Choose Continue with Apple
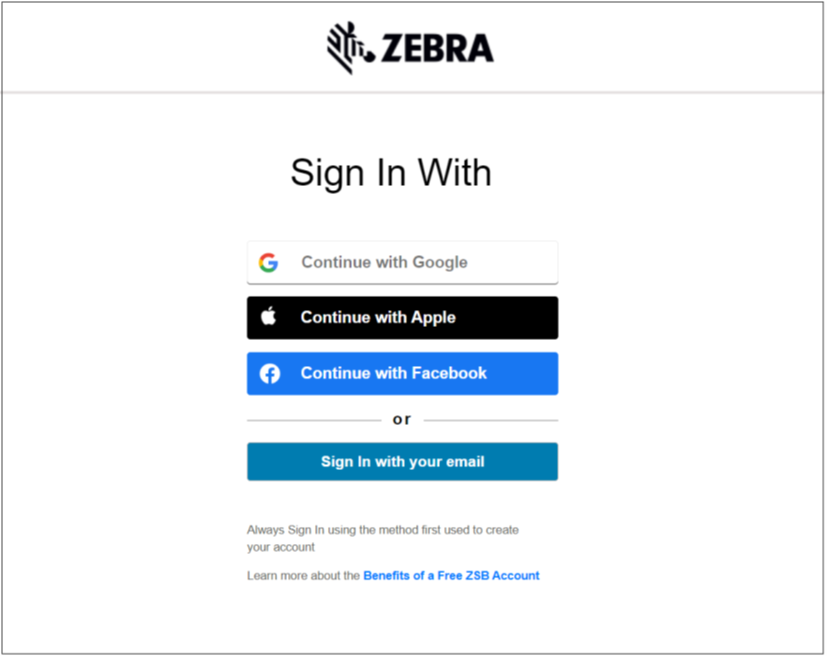Screen dimensions: 827x656 tap(402, 317)
